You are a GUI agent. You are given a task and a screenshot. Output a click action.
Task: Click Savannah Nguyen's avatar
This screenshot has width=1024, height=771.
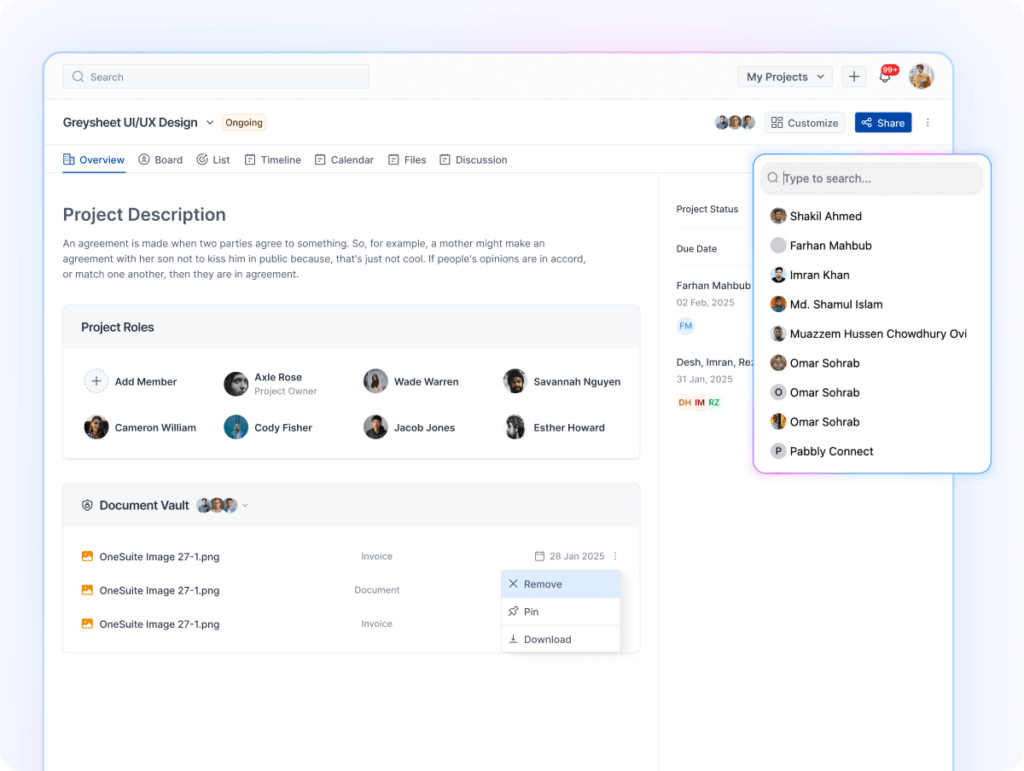[515, 381]
